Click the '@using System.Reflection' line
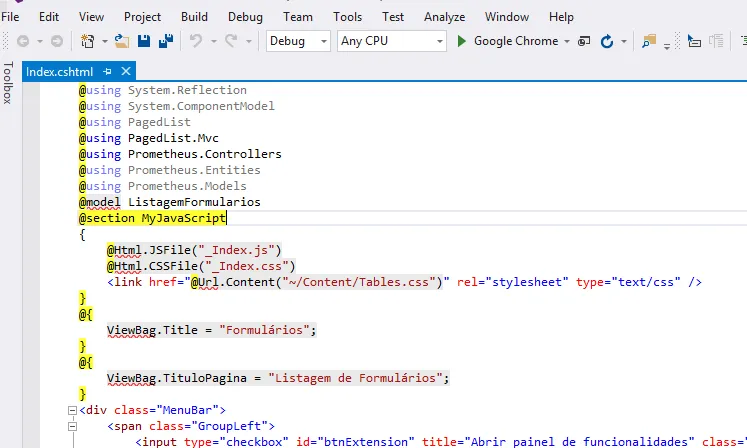Viewport: 747px width, 448px height. (x=163, y=90)
